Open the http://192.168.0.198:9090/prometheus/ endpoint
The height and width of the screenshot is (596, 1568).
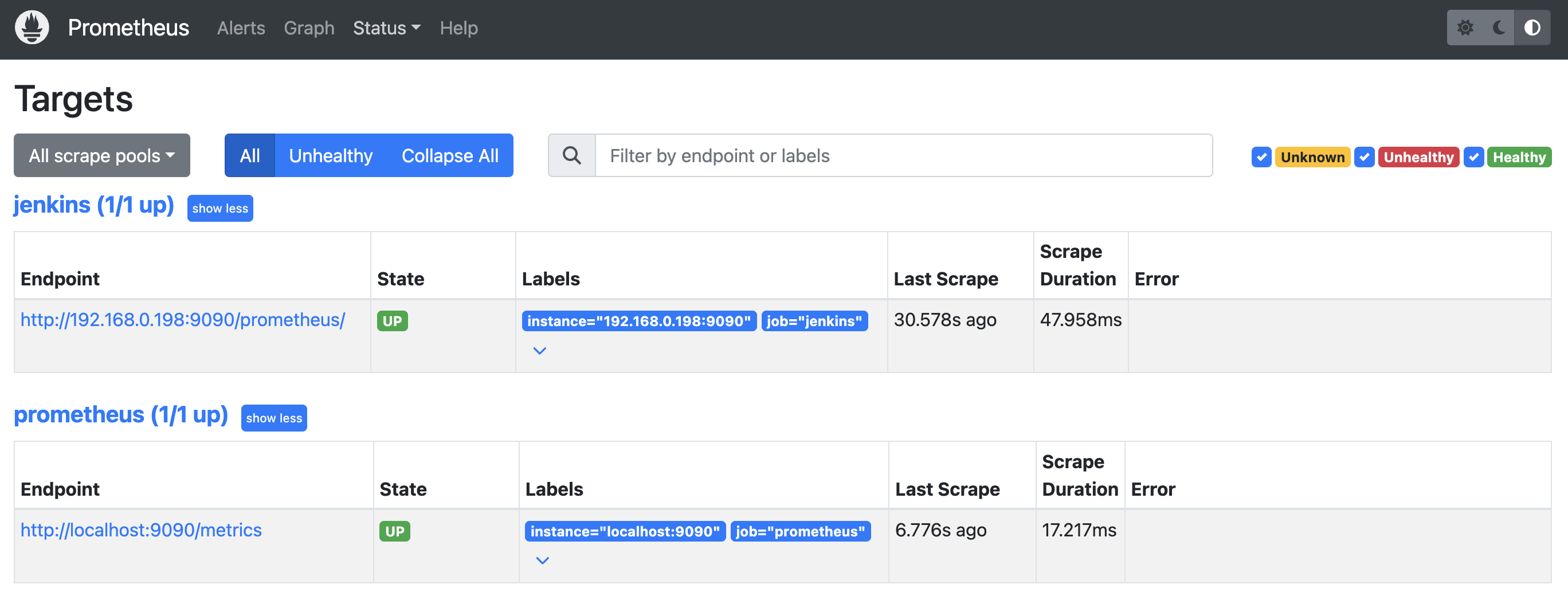(x=183, y=320)
